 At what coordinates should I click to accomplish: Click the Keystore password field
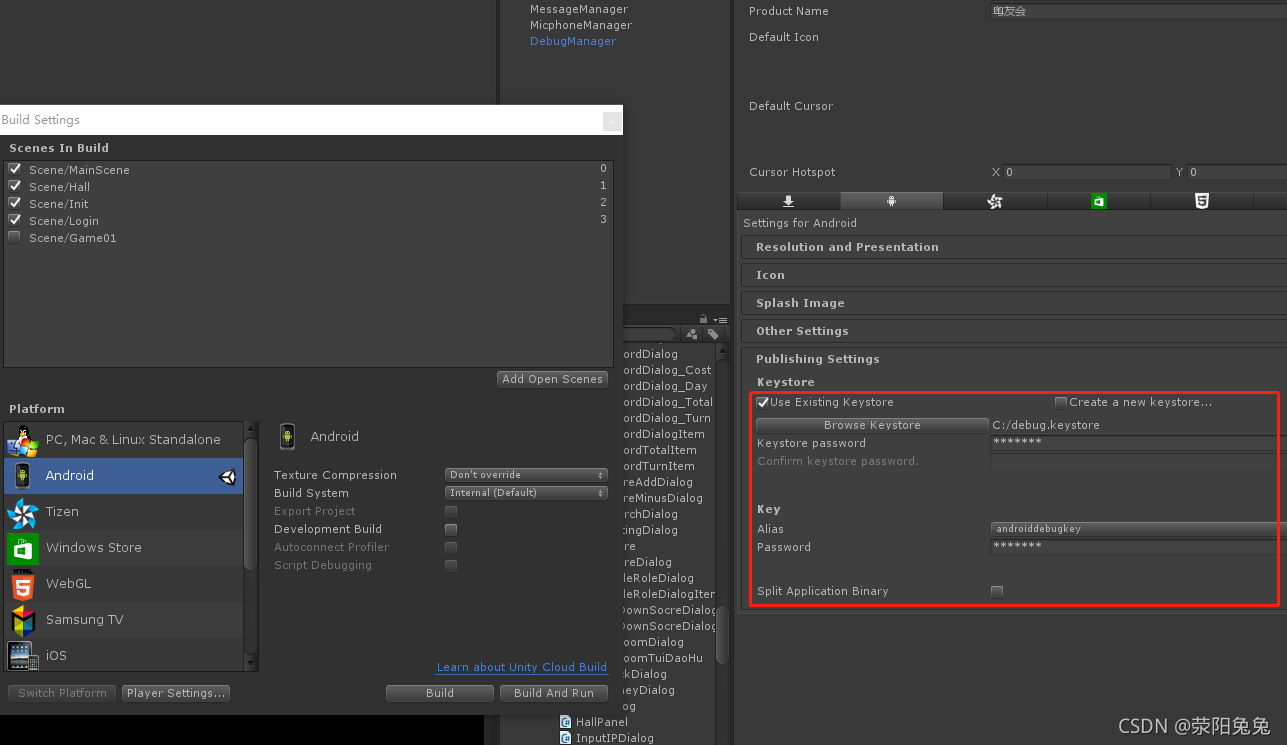point(1139,443)
